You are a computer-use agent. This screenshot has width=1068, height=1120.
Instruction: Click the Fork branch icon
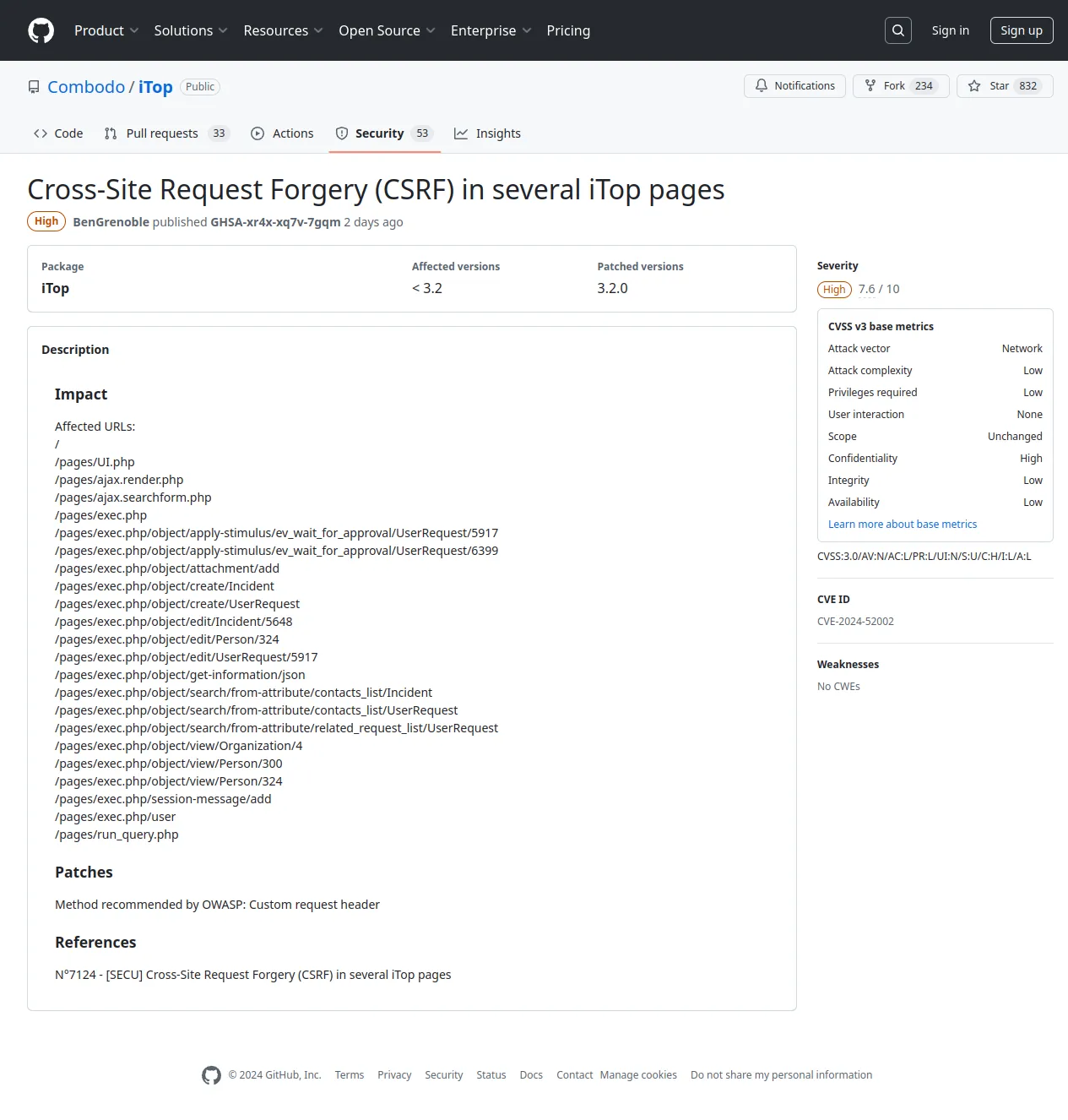[870, 85]
